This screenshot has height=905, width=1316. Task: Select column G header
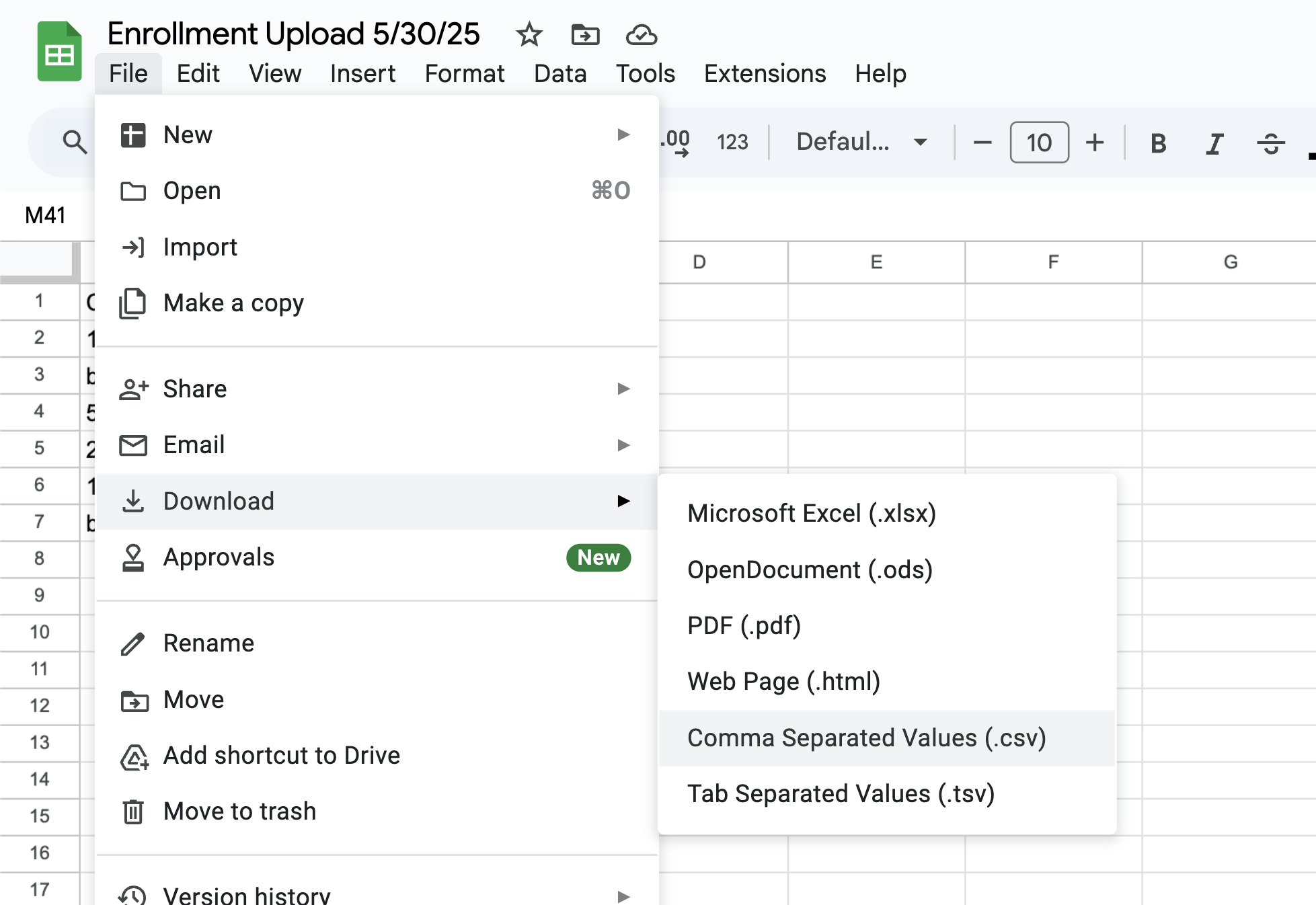(x=1230, y=262)
